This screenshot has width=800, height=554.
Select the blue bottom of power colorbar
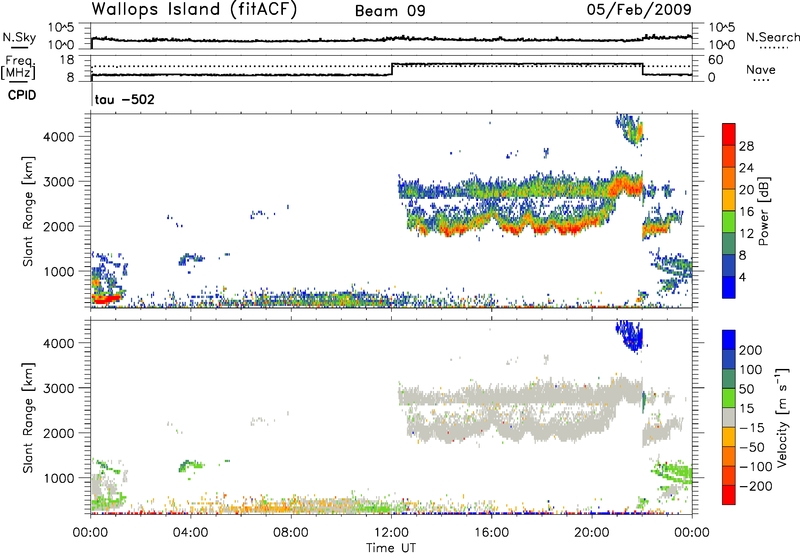point(729,287)
